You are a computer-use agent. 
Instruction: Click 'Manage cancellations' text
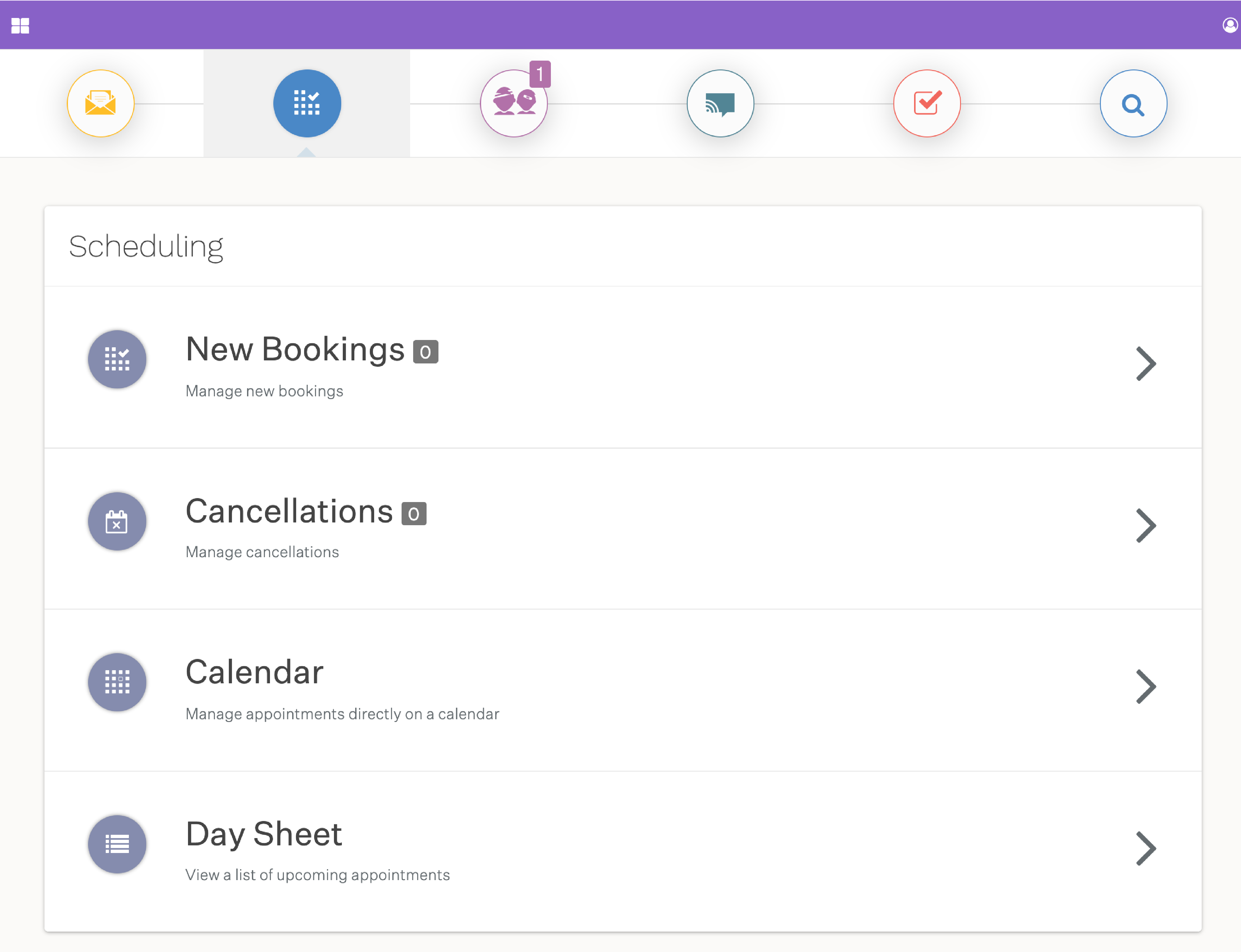click(x=262, y=552)
